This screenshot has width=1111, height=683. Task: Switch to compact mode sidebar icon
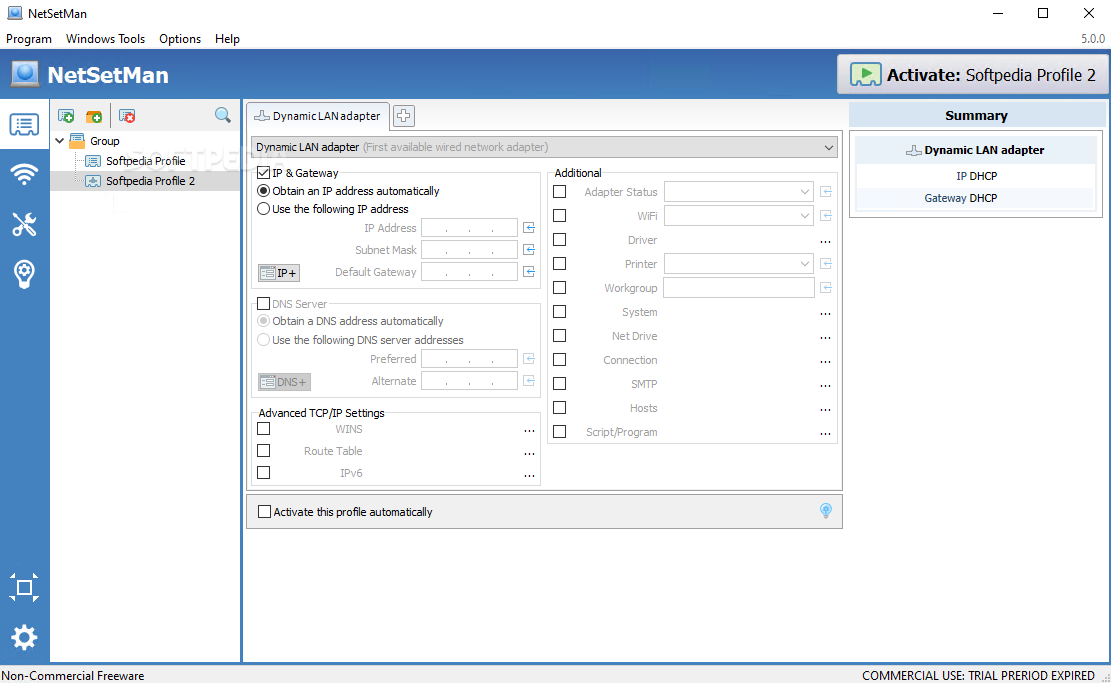tap(24, 587)
